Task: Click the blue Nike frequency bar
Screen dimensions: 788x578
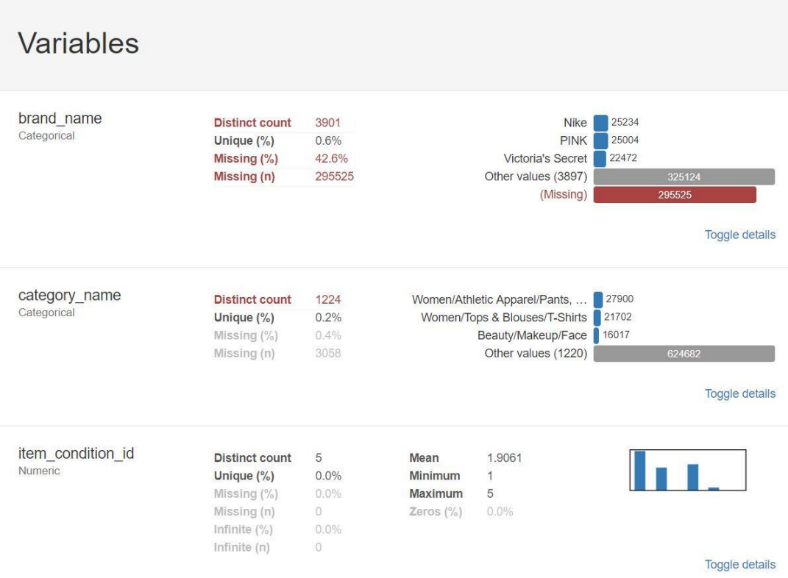Action: (x=600, y=123)
